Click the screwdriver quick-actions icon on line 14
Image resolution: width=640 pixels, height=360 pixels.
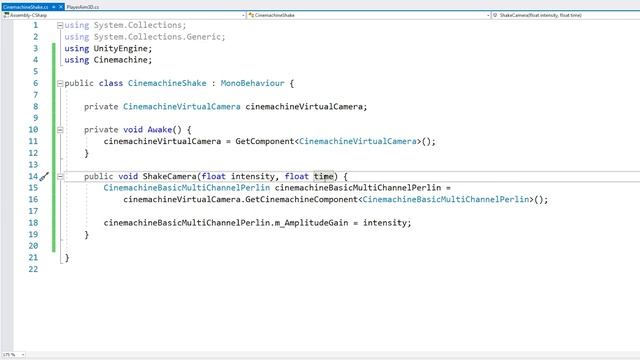44,177
